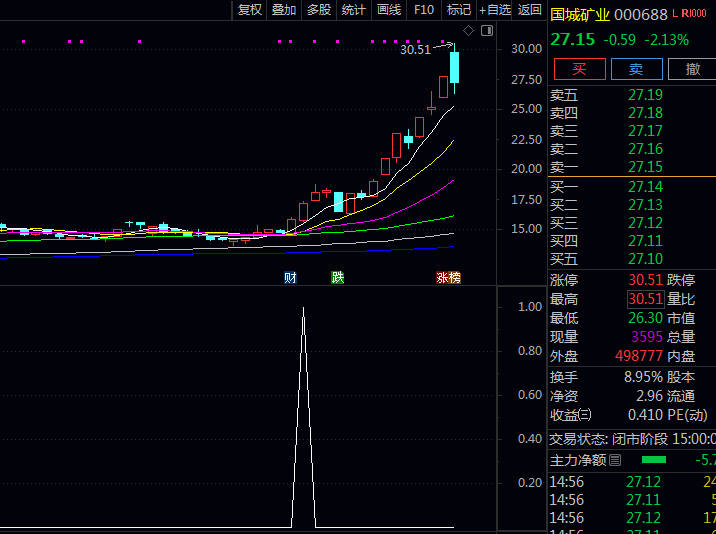The height and width of the screenshot is (534, 716).
Task: Click the 撤 cancel order button
Action: 692,69
